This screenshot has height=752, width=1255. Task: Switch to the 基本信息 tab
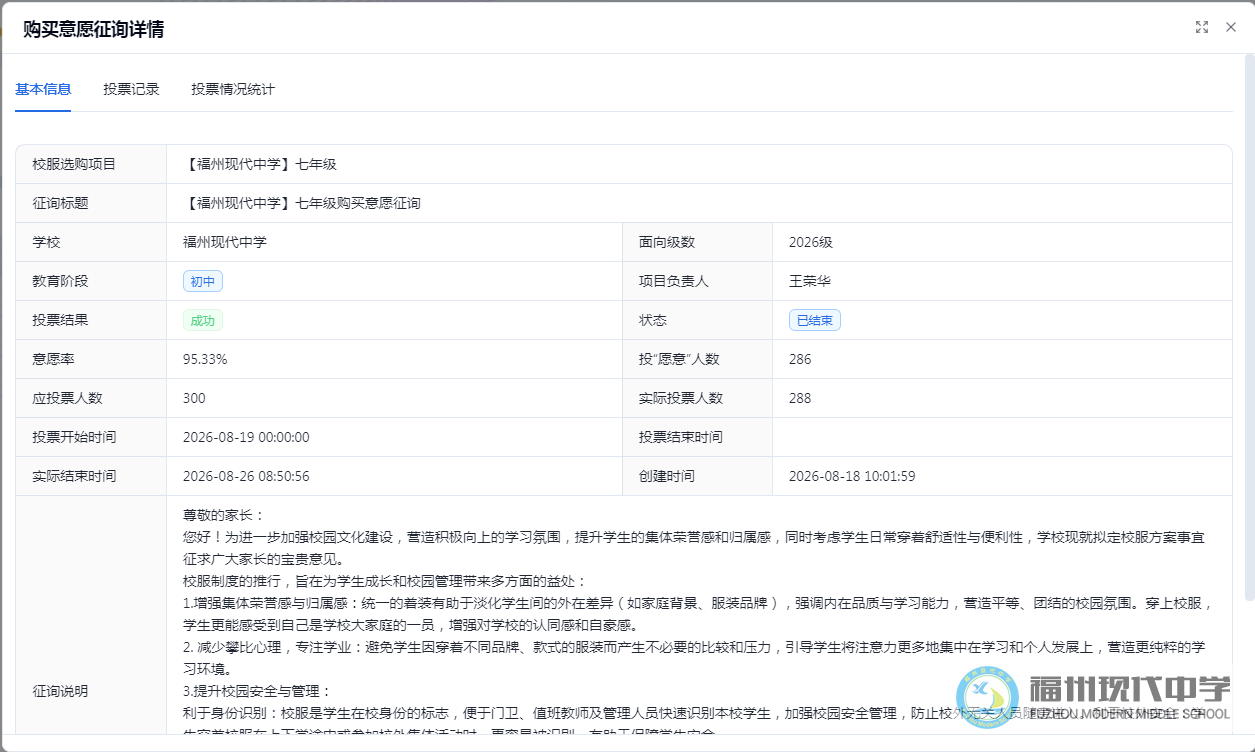(43, 89)
